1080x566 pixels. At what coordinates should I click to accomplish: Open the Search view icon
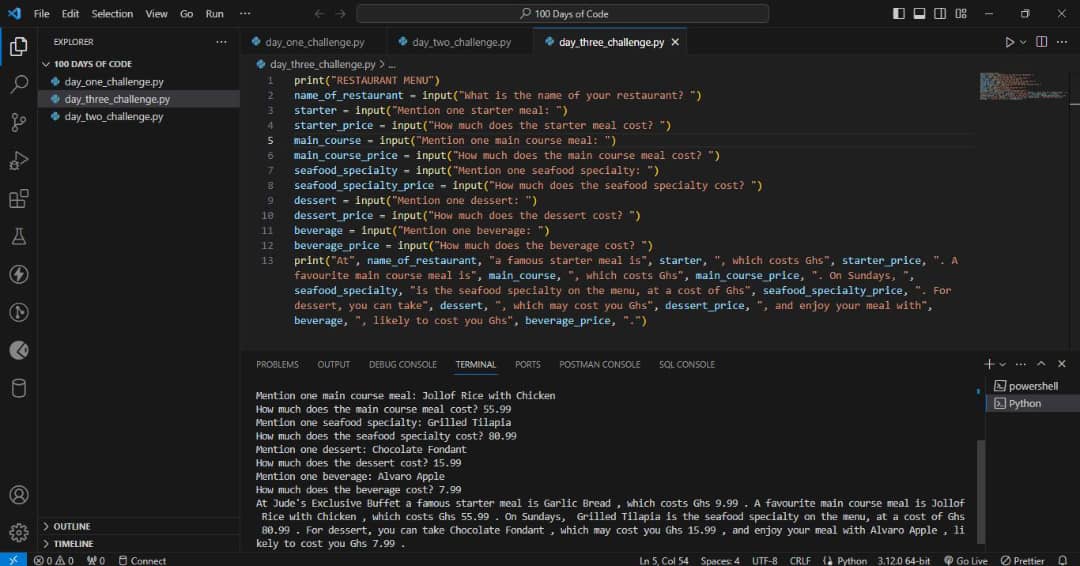pos(19,84)
